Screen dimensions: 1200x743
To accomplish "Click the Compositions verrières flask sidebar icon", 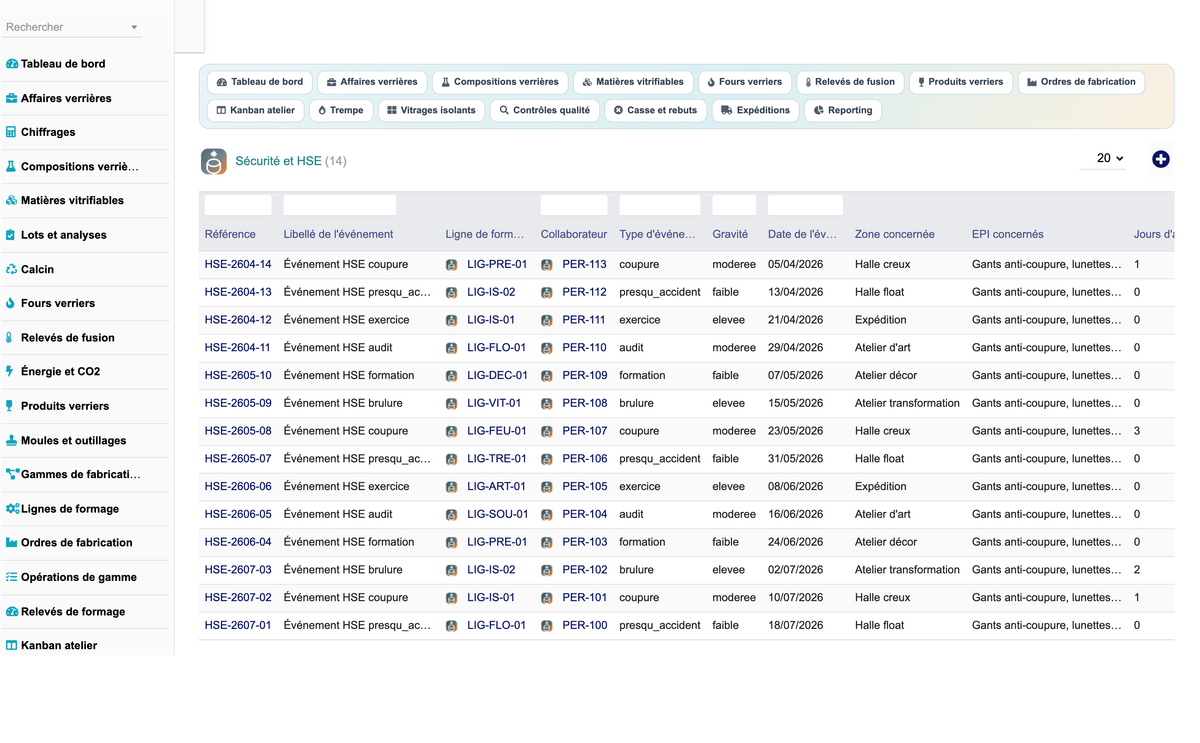I will click(11, 167).
